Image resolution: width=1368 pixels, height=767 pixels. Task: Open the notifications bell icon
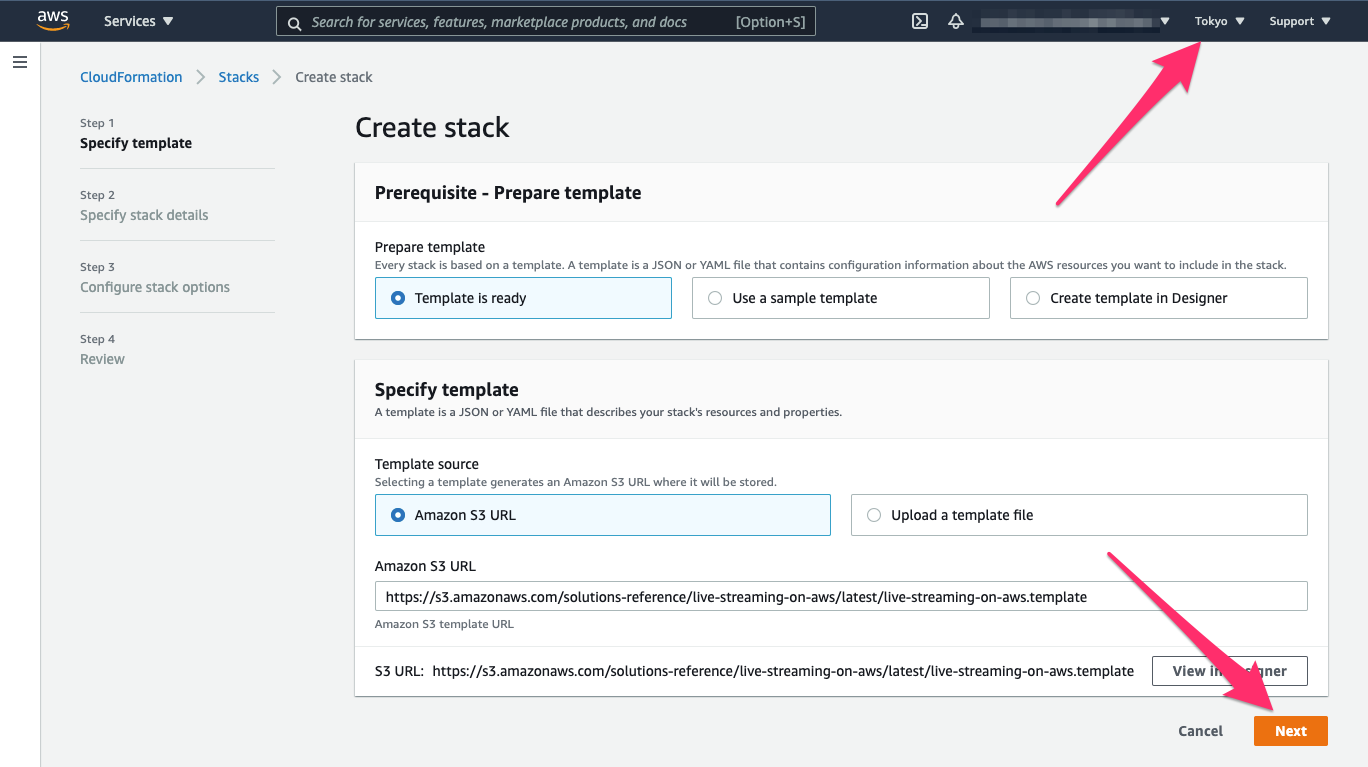pos(956,21)
